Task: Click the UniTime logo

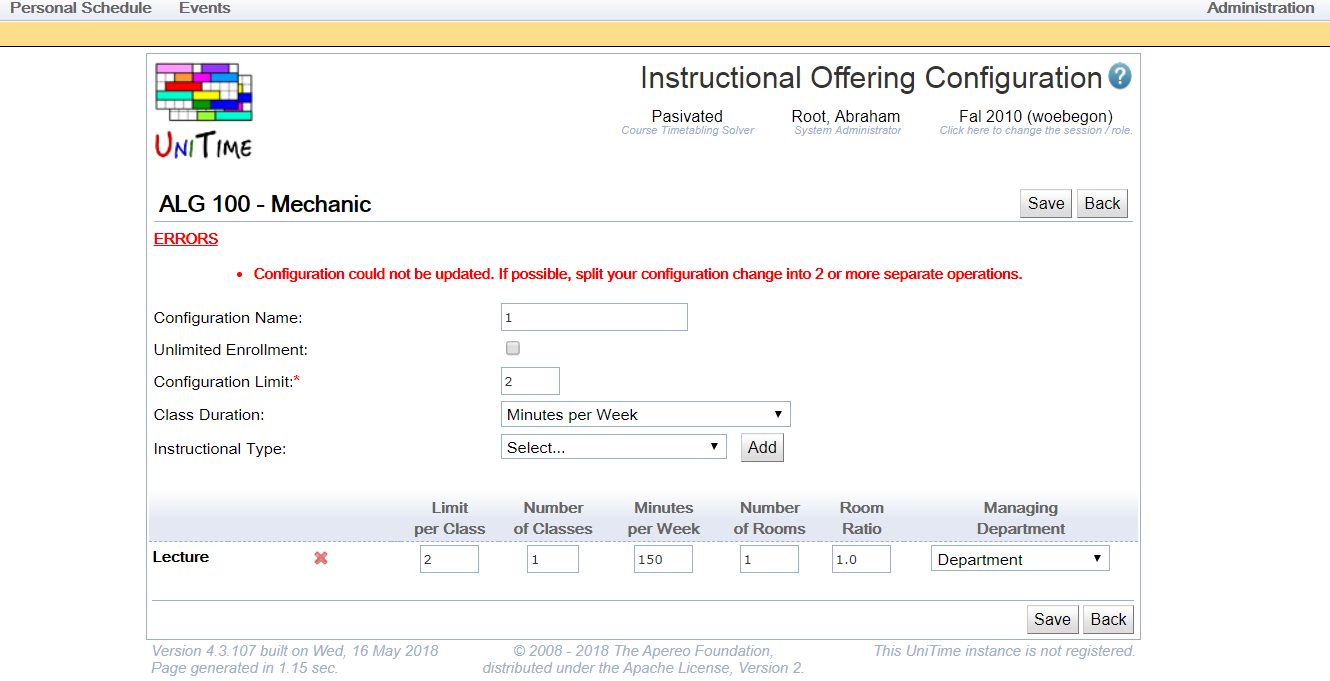Action: click(202, 108)
